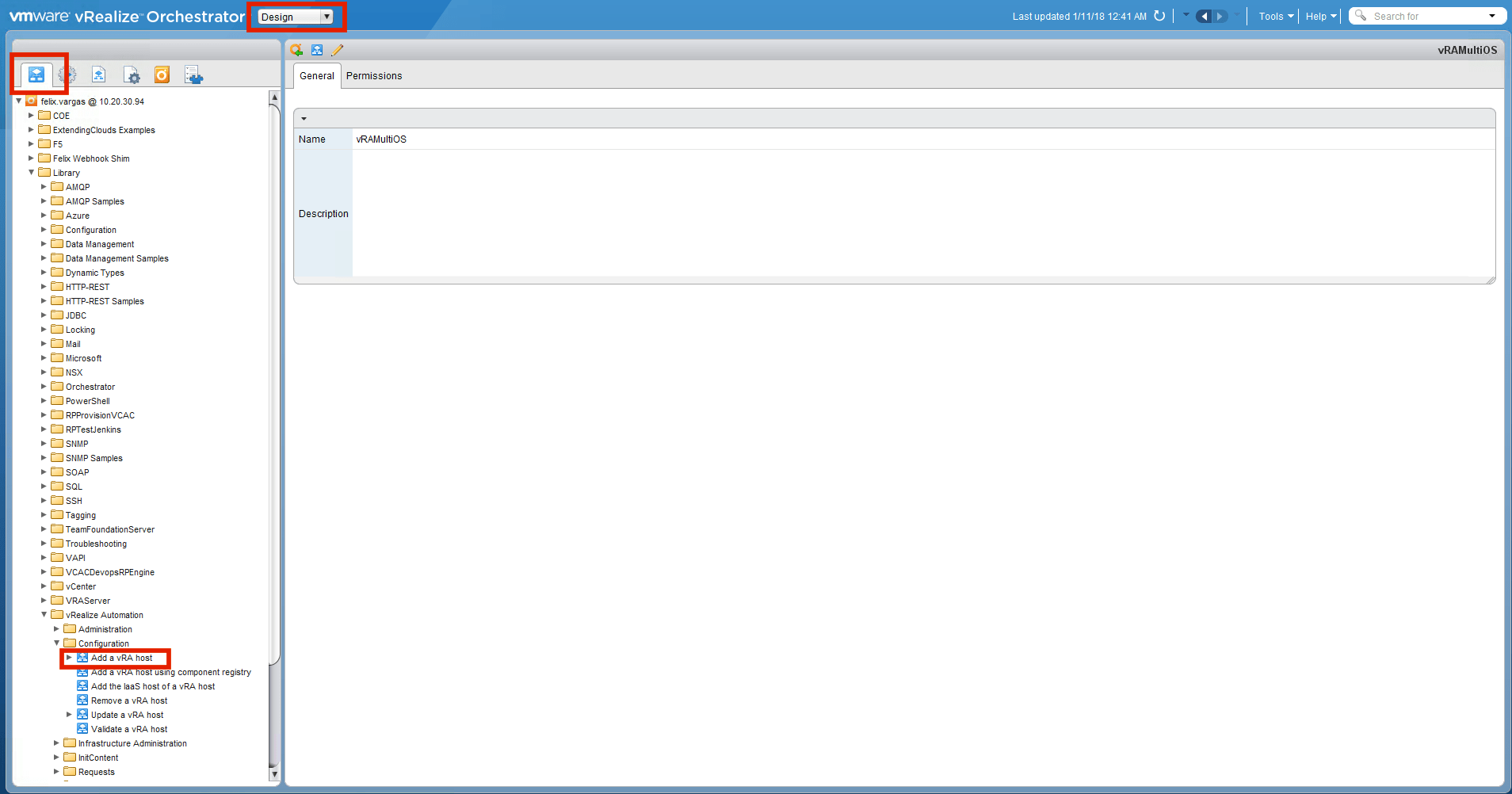Viewport: 1512px width, 794px height.
Task: Click the blue workflow diagram toolbar icon
Action: [317, 50]
